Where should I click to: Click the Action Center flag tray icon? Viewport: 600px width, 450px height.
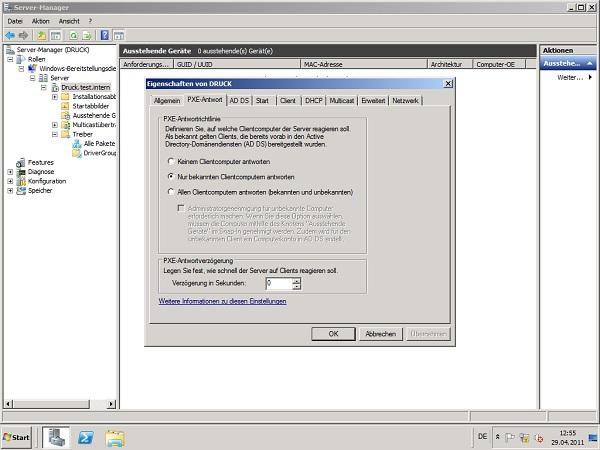click(510, 437)
